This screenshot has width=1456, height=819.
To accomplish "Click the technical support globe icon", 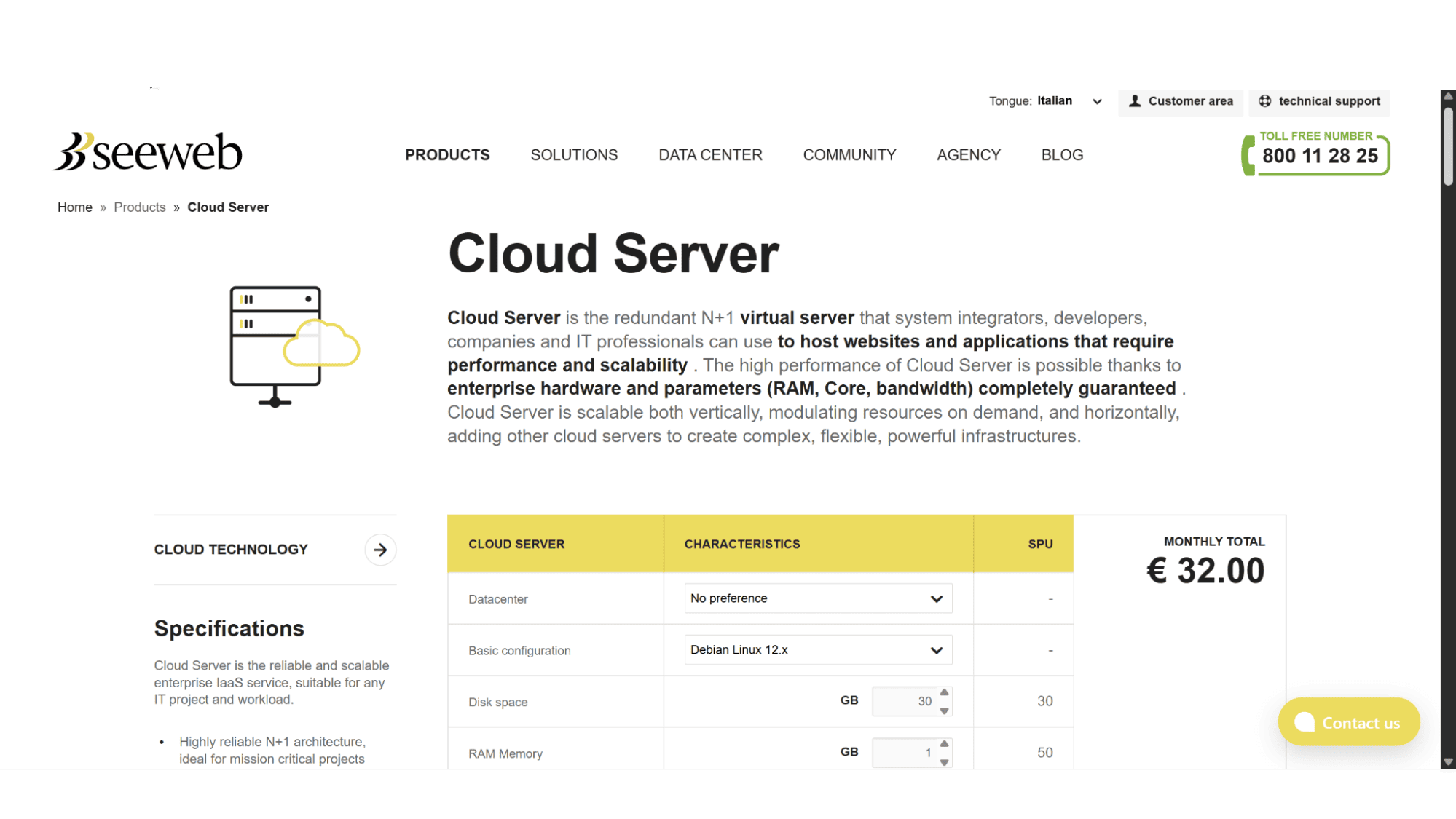I will (x=1265, y=101).
